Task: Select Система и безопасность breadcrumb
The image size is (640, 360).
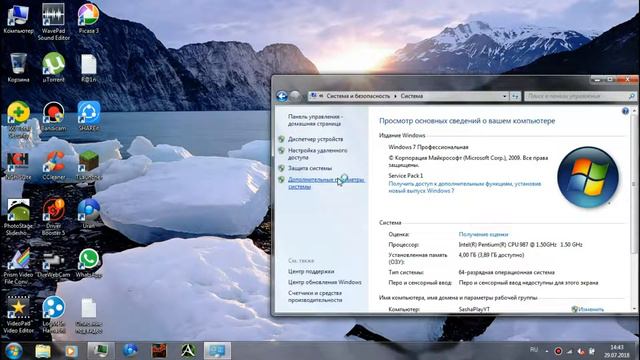Action: pos(358,96)
